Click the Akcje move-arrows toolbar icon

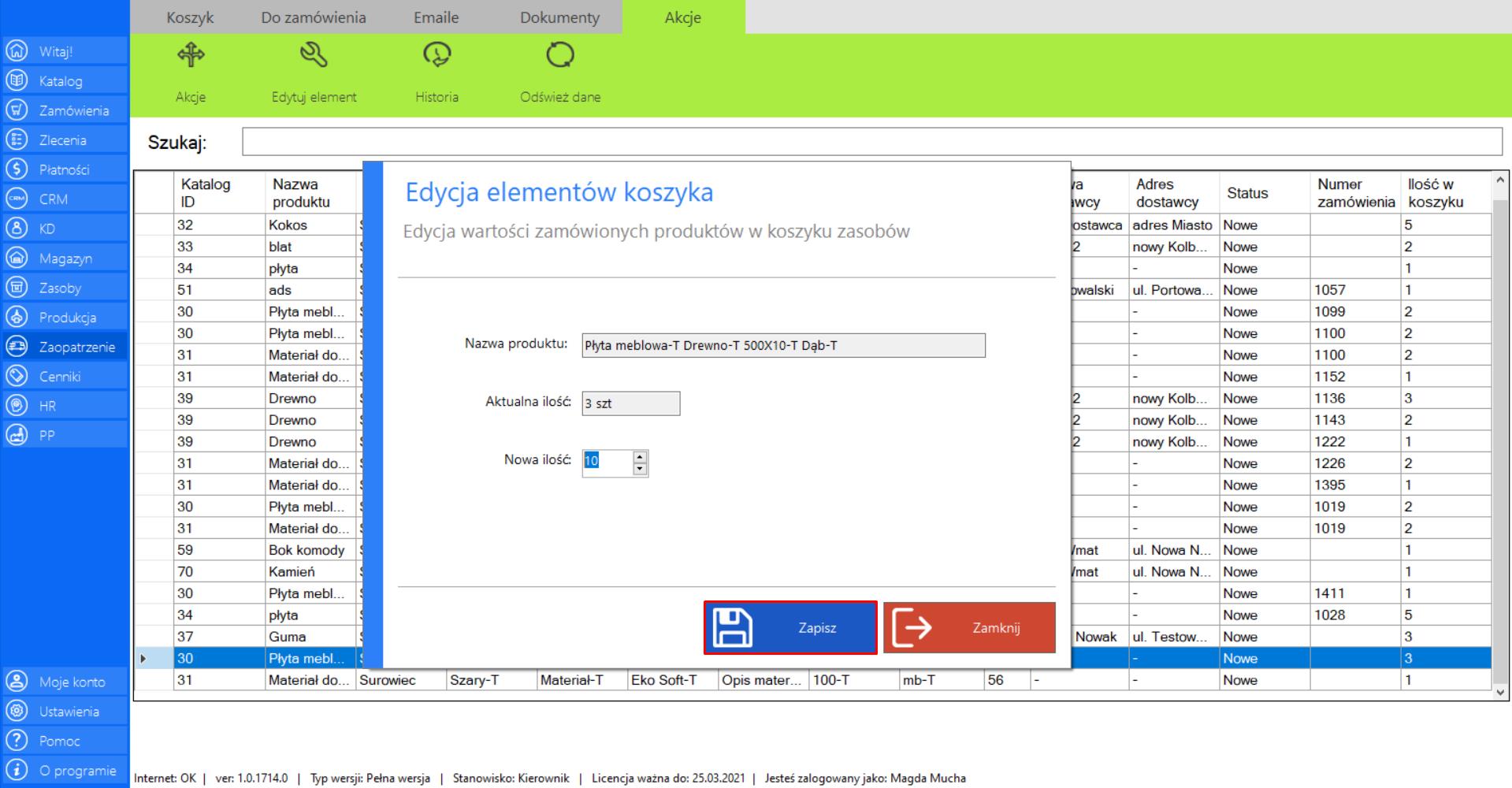point(191,55)
